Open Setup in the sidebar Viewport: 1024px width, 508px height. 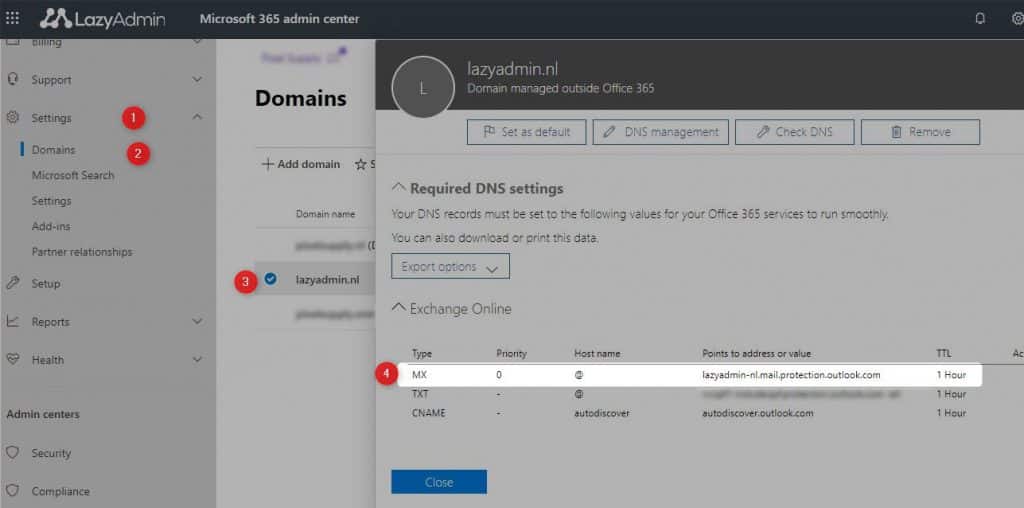(46, 284)
